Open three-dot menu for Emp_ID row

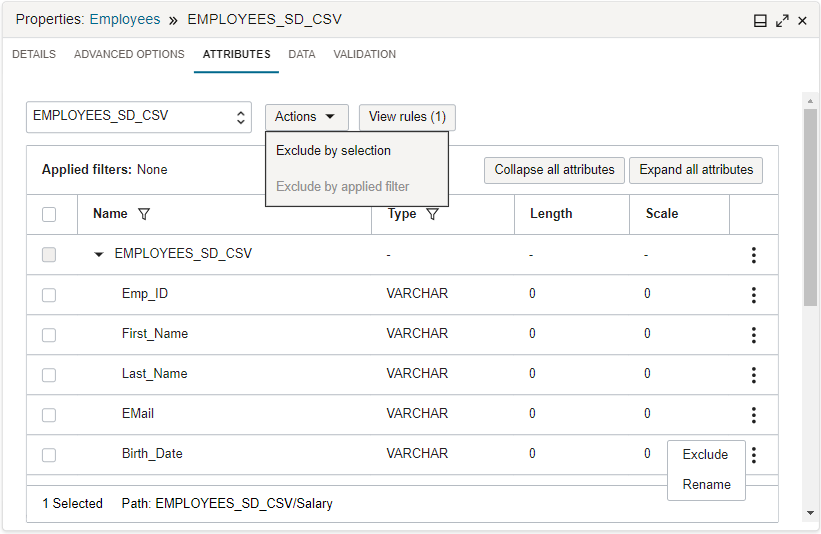coord(754,295)
